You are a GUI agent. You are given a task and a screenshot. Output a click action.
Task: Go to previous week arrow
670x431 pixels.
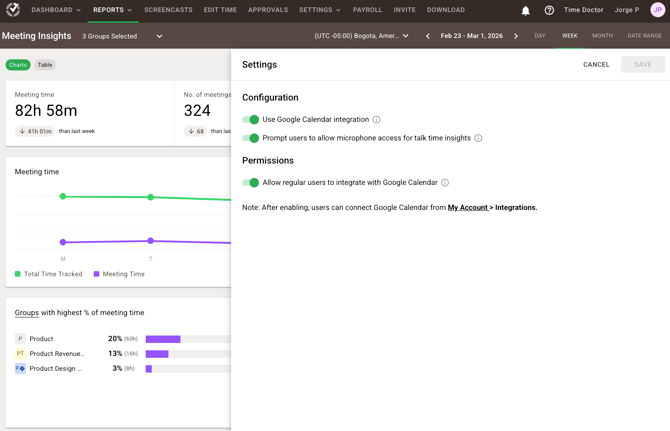coord(428,36)
